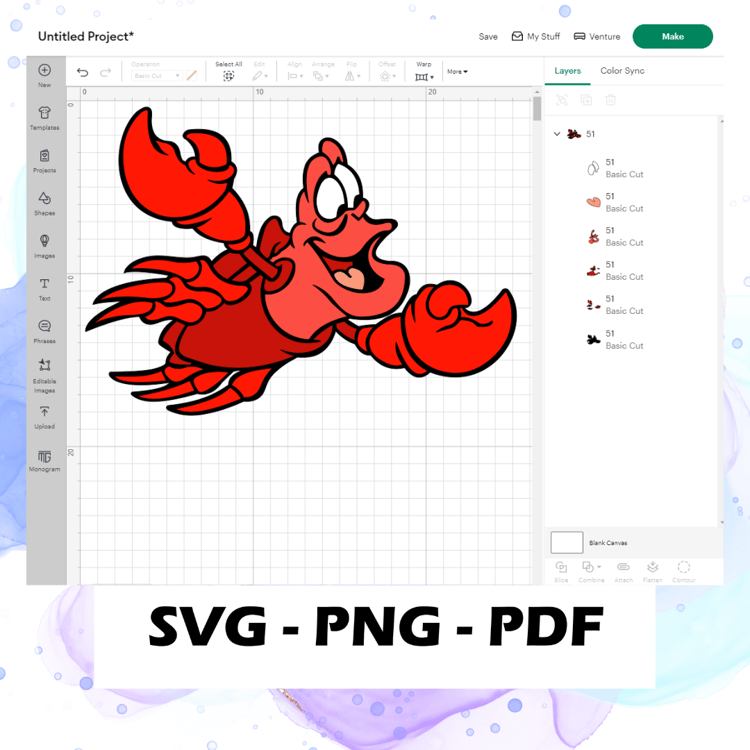750x750 pixels.
Task: Open the Venture machine selector
Action: click(597, 36)
